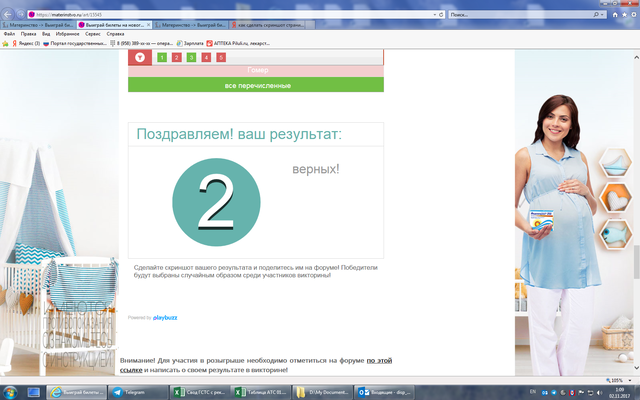Image resolution: width=640 pixels, height=400 pixels.
Task: Open Favorites star icon in toolbar
Action: (624, 15)
